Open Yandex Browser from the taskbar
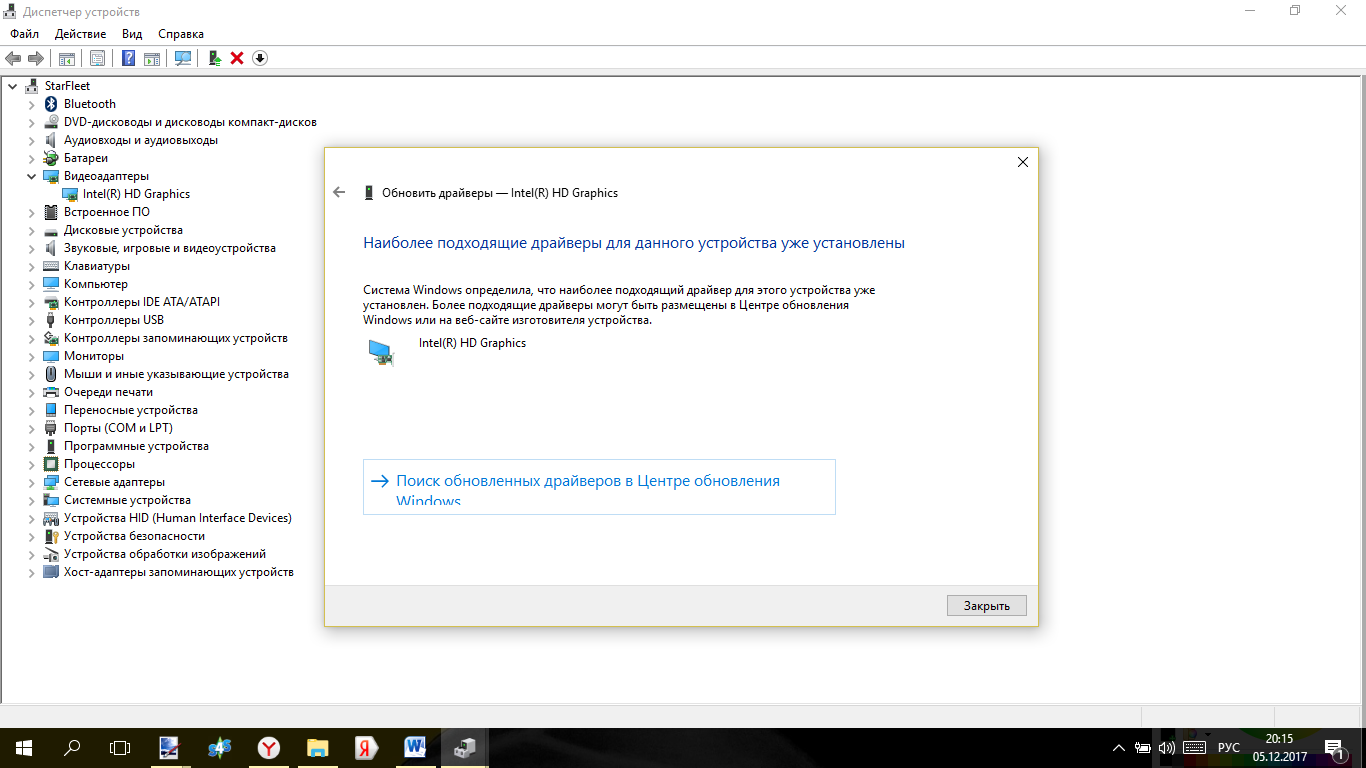The width and height of the screenshot is (1366, 768). point(269,747)
